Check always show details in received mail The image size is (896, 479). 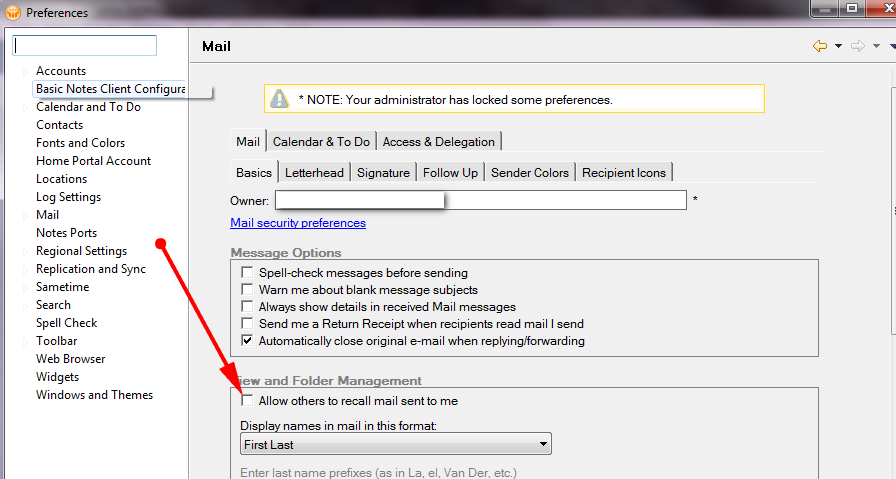click(x=247, y=306)
